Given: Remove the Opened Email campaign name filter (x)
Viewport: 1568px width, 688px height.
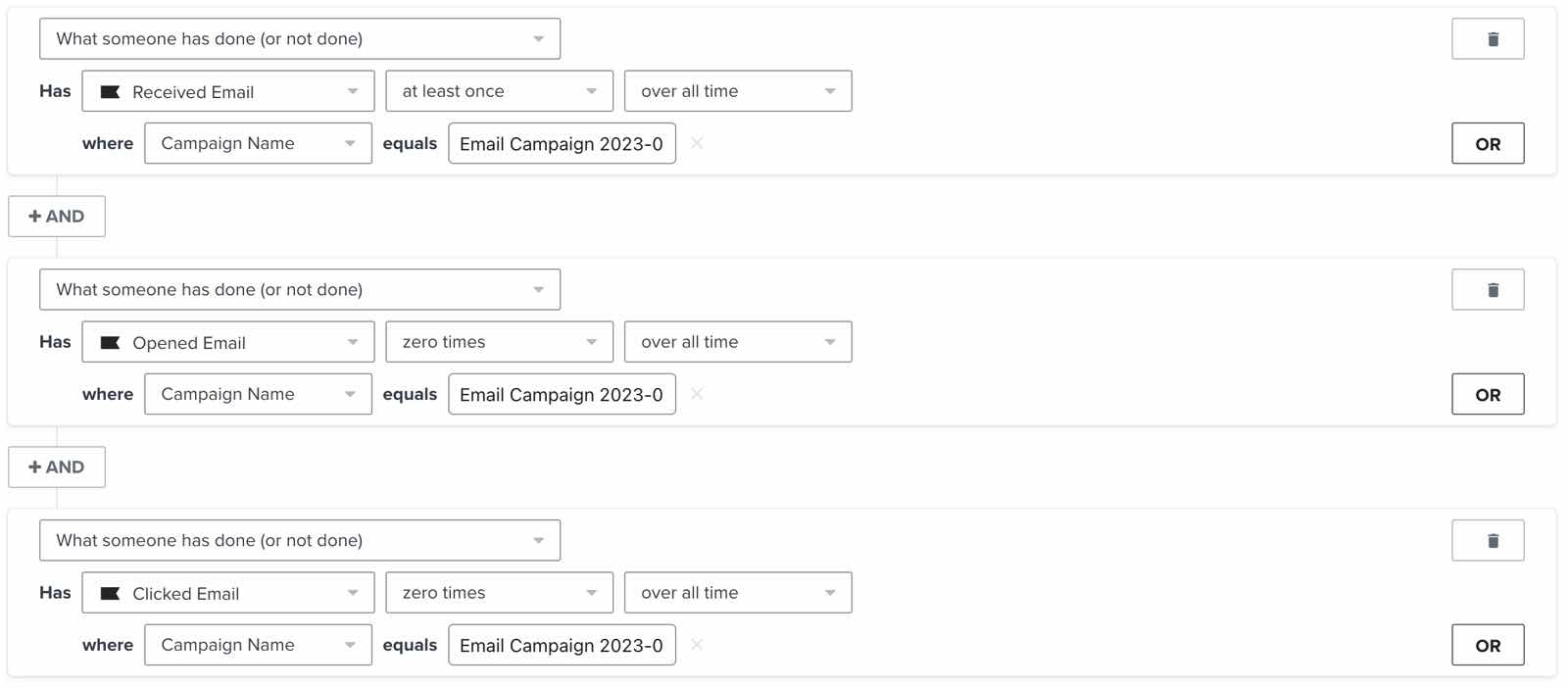Looking at the screenshot, I should pos(697,394).
